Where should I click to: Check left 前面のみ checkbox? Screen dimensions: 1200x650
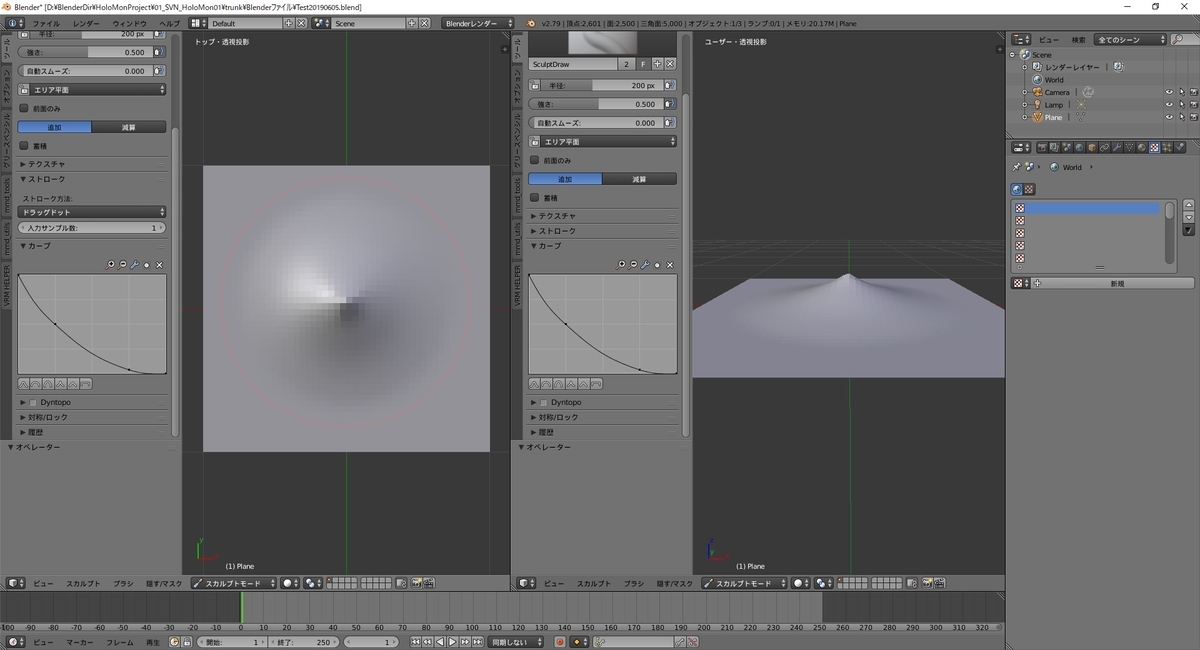click(25, 108)
